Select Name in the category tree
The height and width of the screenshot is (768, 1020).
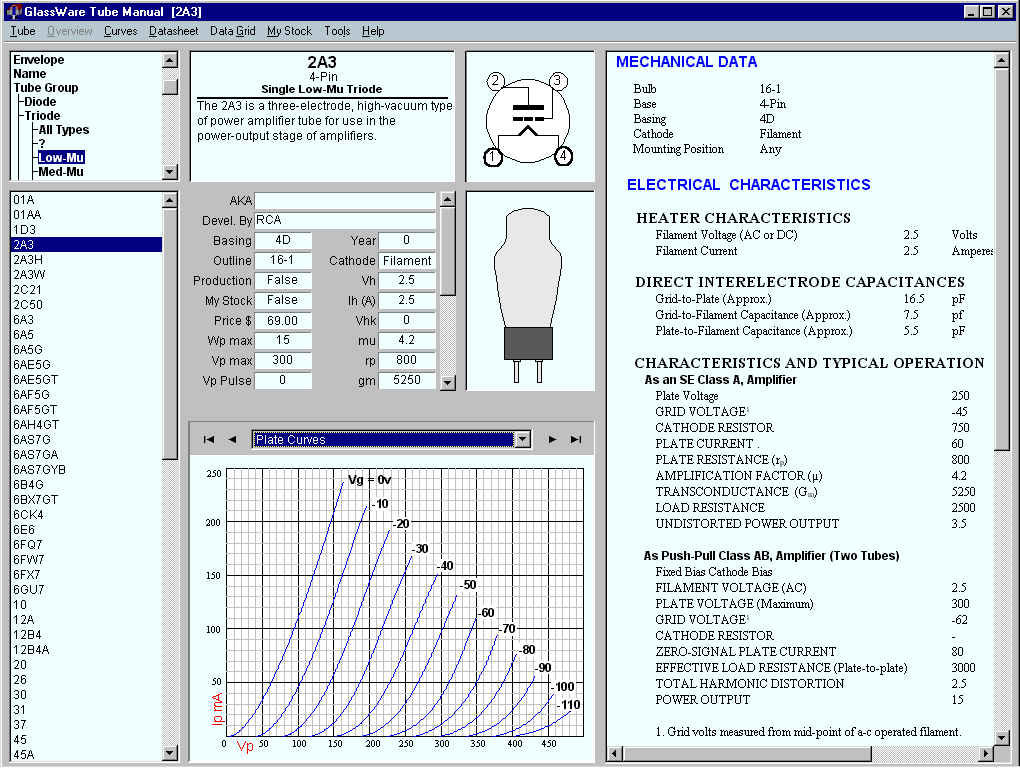point(30,74)
